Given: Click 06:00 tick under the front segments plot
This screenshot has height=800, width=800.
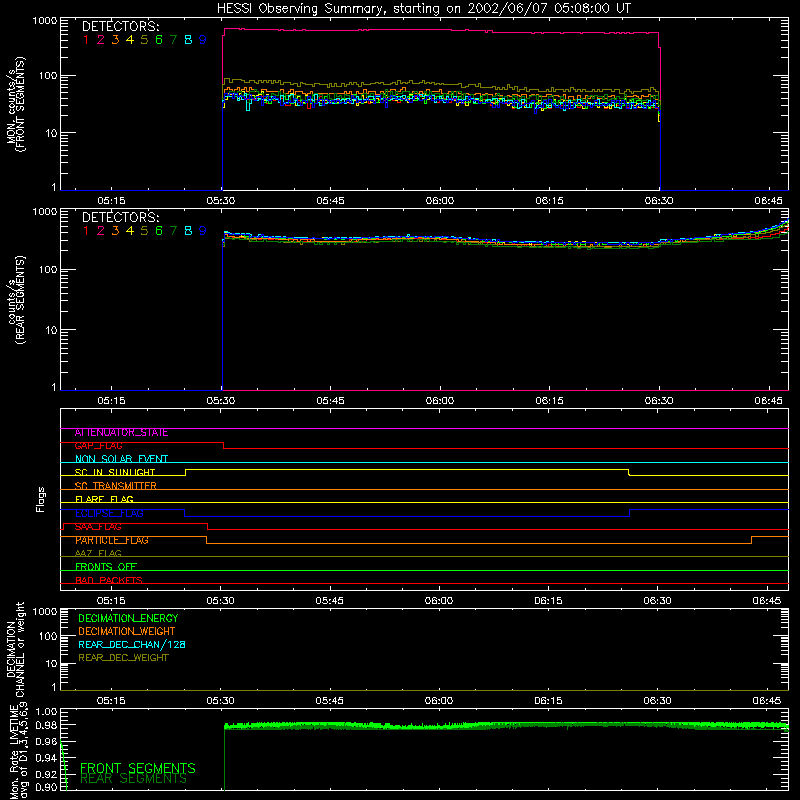Looking at the screenshot, I should tap(440, 201).
